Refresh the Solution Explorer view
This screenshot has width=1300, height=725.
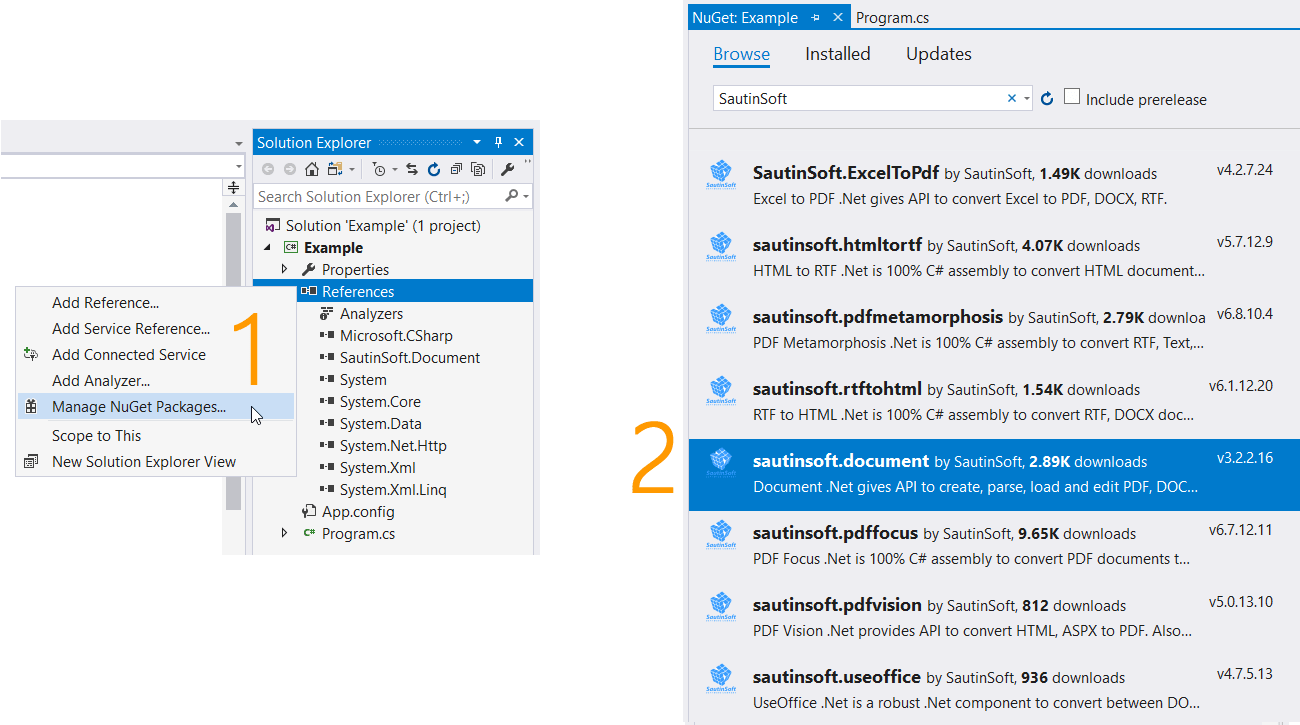(x=433, y=168)
